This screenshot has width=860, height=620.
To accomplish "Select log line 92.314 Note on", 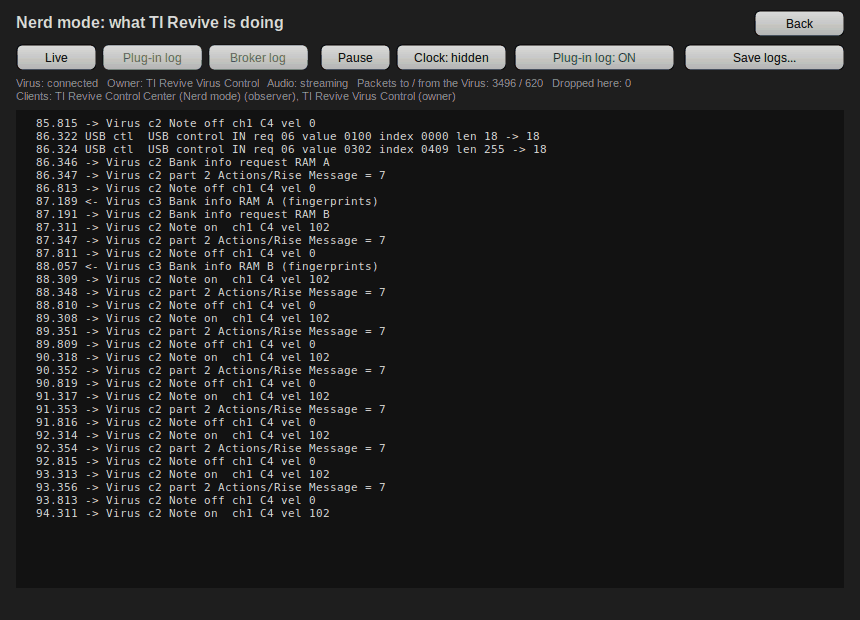I will click(183, 436).
